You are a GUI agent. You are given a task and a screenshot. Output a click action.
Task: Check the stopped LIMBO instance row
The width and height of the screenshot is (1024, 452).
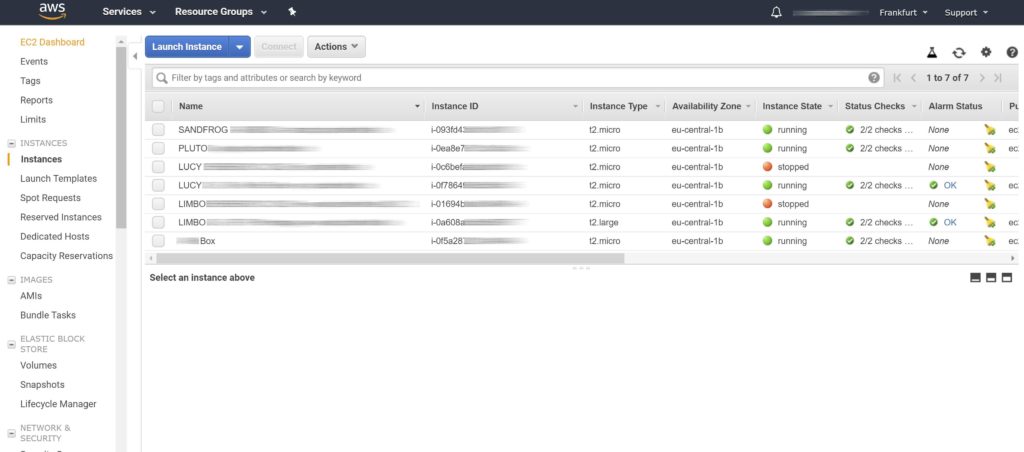click(159, 204)
